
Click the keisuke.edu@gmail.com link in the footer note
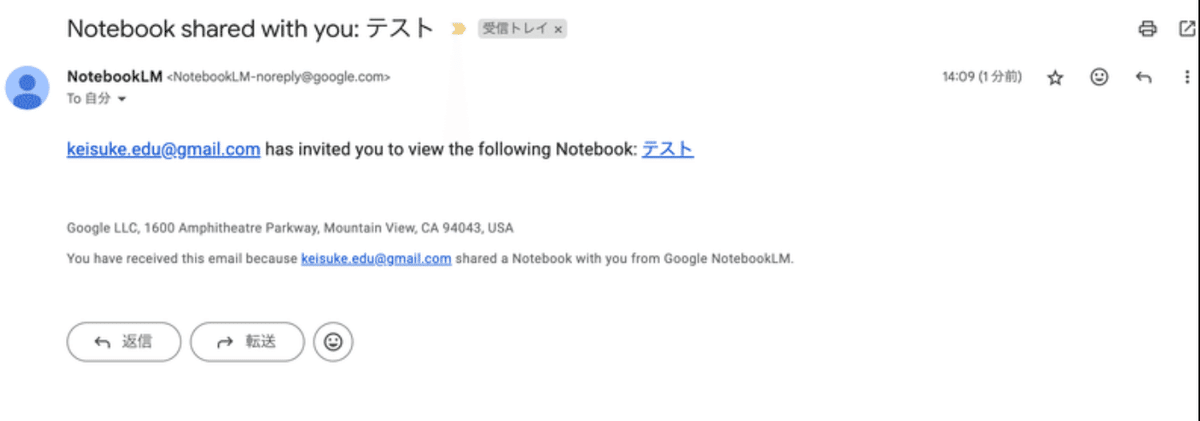376,258
